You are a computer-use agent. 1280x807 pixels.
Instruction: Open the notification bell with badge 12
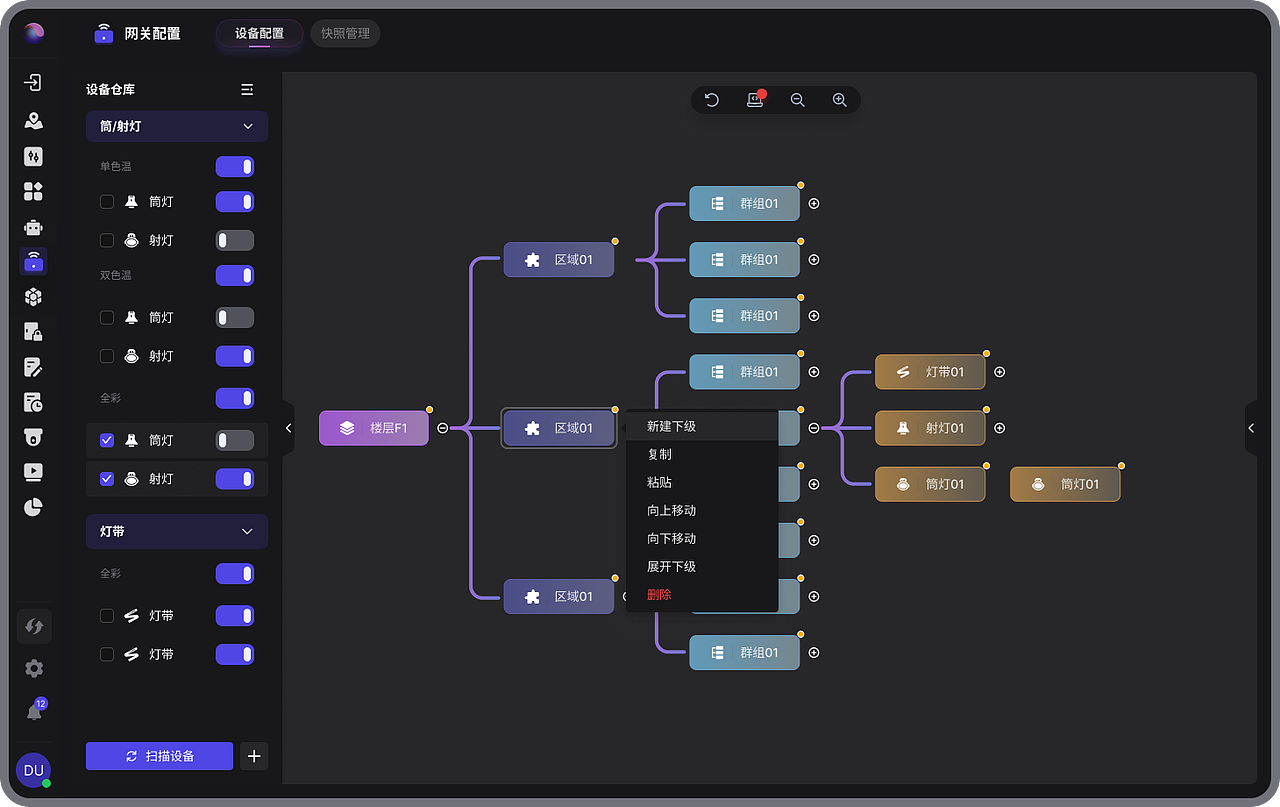click(36, 709)
